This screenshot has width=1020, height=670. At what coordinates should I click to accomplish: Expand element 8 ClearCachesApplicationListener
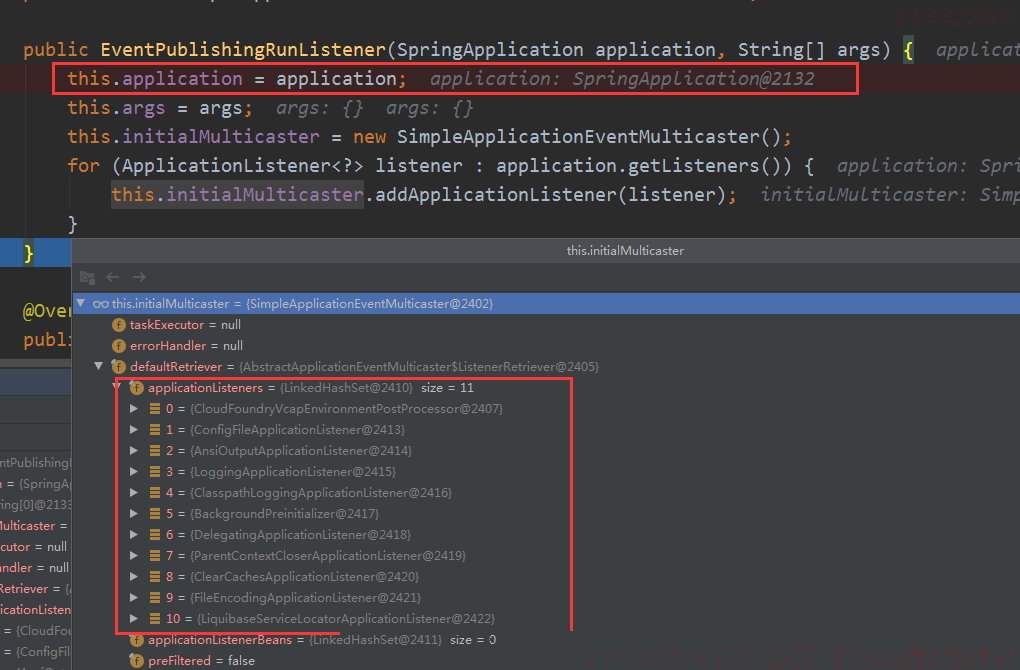tap(134, 576)
